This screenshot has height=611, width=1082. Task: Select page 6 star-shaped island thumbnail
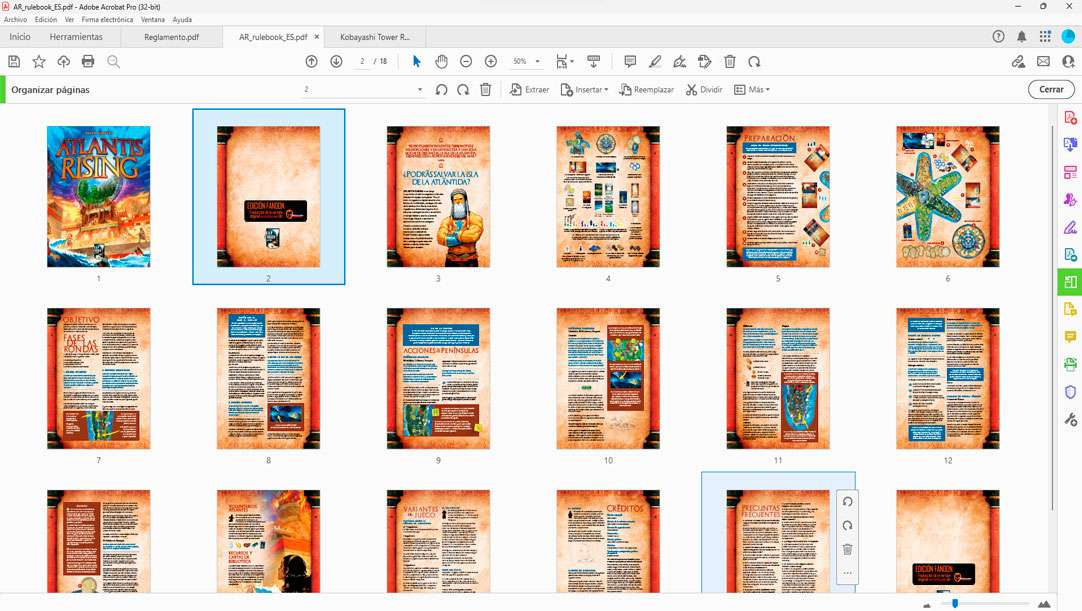tap(947, 197)
